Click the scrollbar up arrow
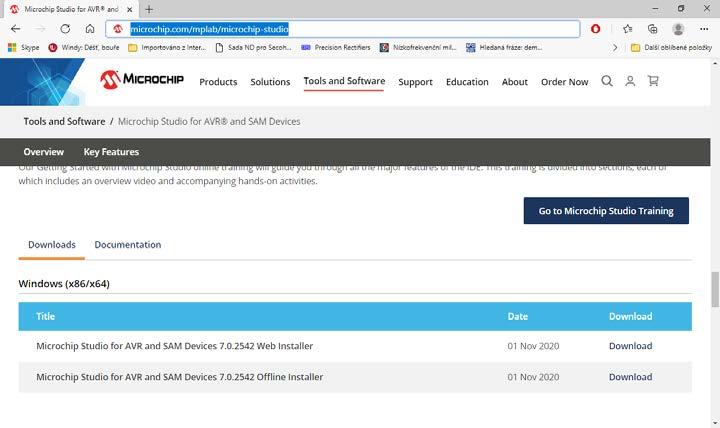This screenshot has width=720, height=428. tap(715, 63)
